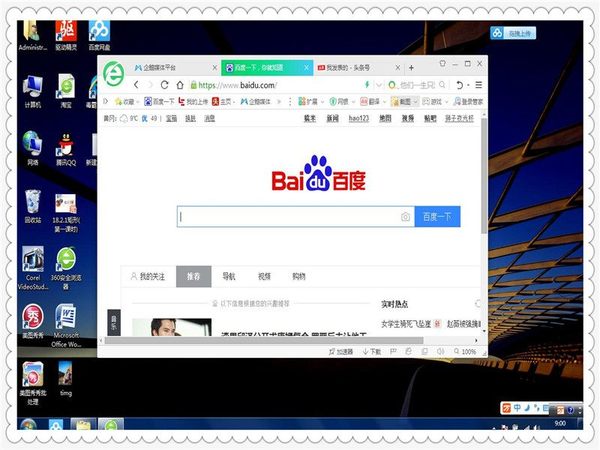This screenshot has height=450, width=600.
Task: Click the skin shirt icon in title bar
Action: point(442,64)
